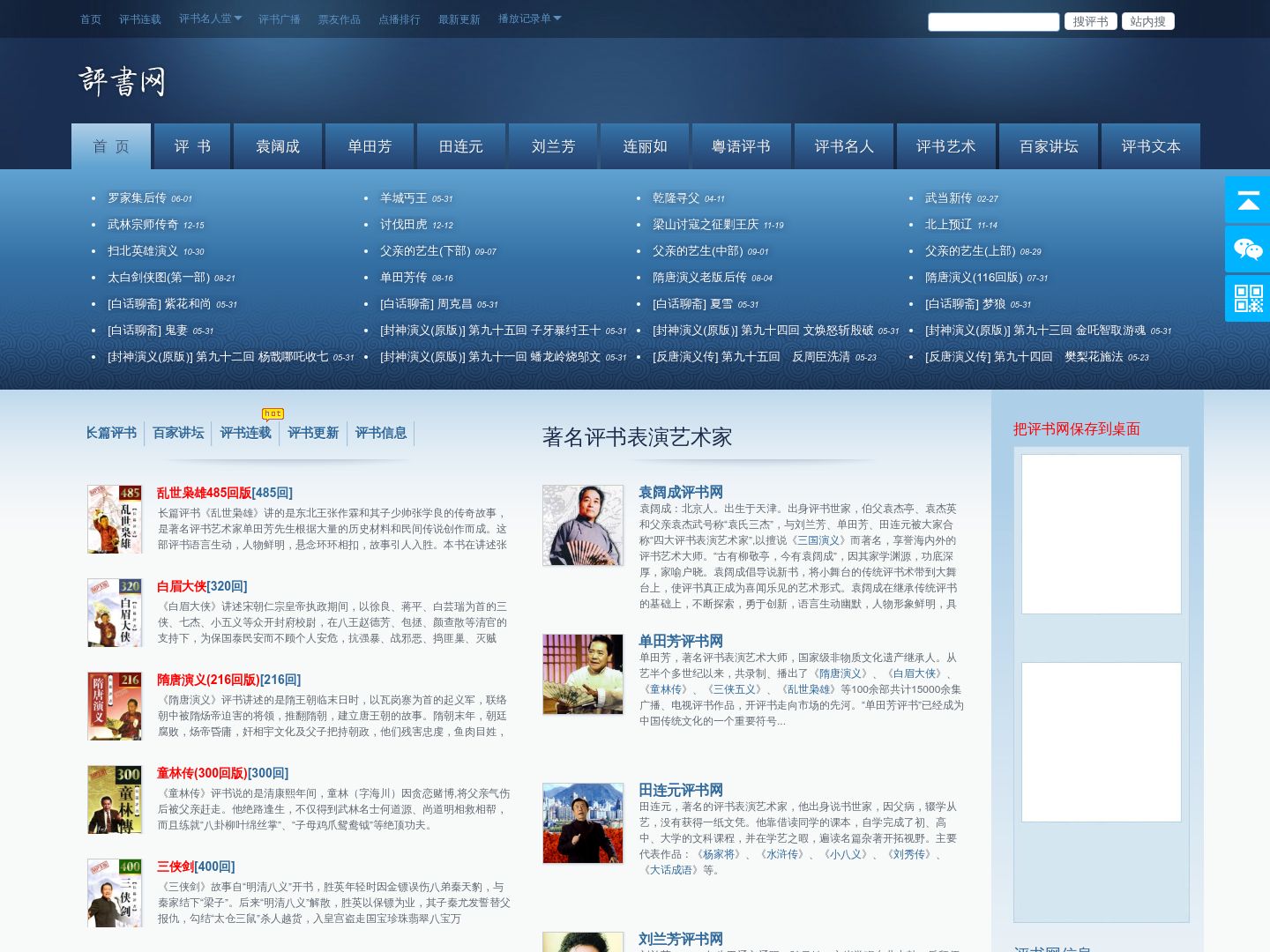The width and height of the screenshot is (1270, 952).
Task: Open 田连元评书网 heading link
Action: (681, 790)
